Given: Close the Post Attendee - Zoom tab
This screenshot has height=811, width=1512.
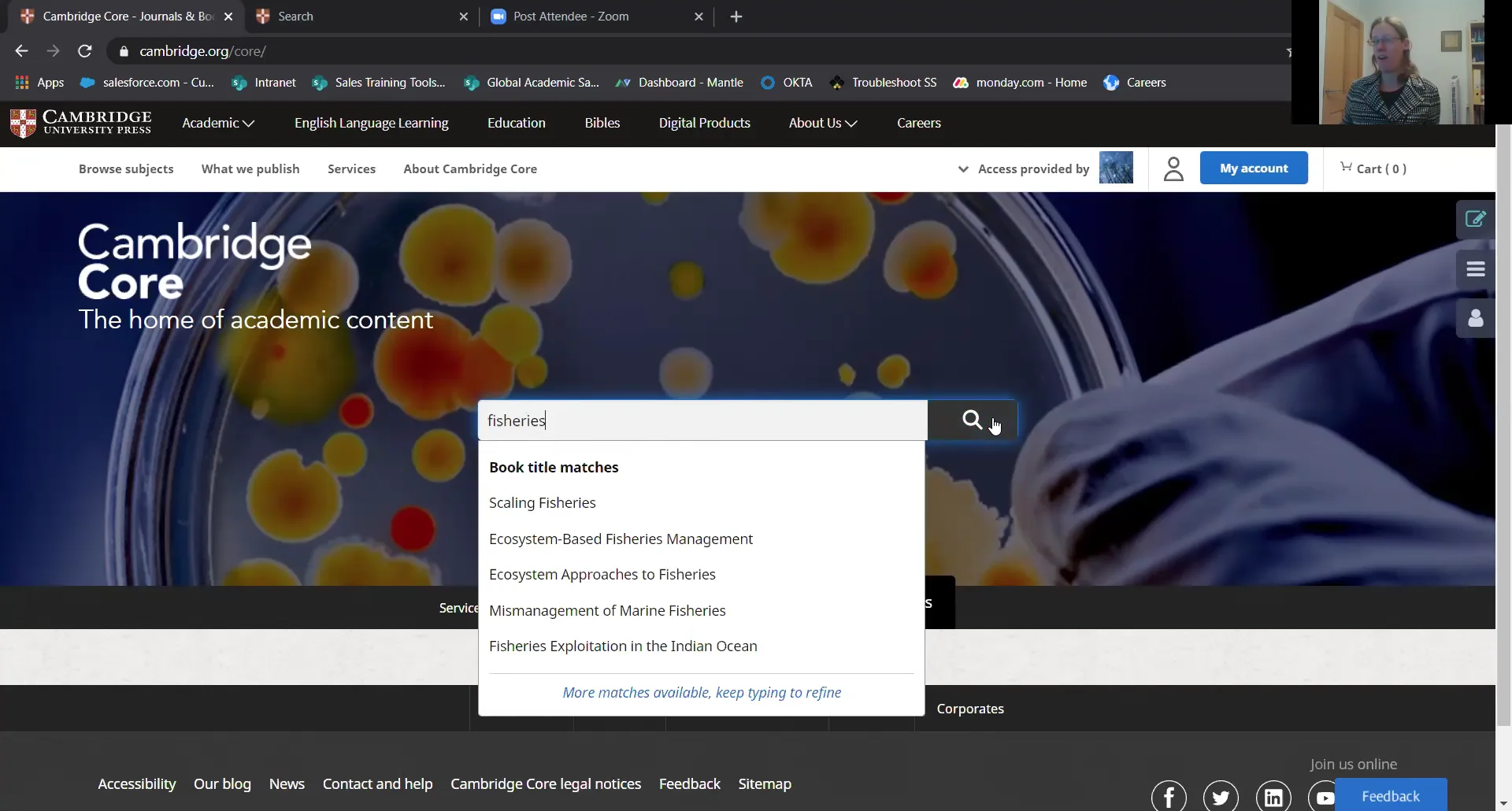Looking at the screenshot, I should (x=699, y=17).
